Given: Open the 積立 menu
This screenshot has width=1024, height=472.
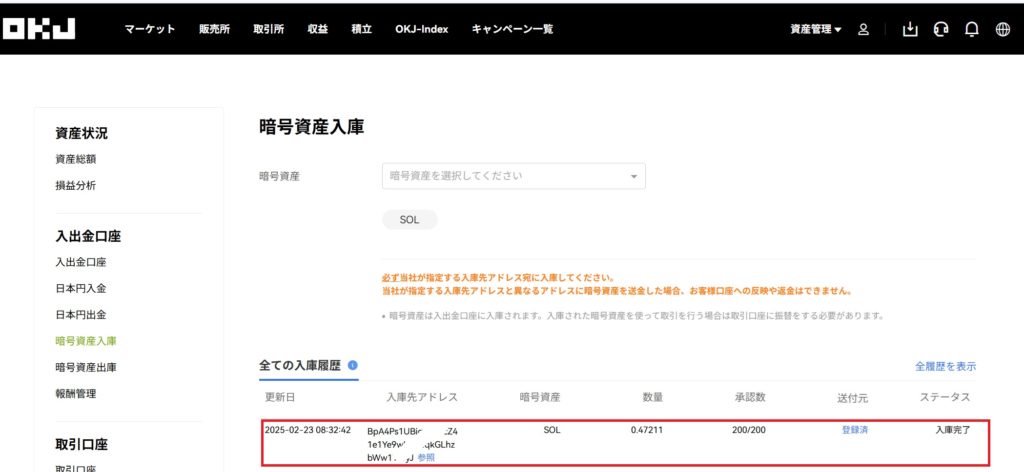Looking at the screenshot, I should (361, 29).
